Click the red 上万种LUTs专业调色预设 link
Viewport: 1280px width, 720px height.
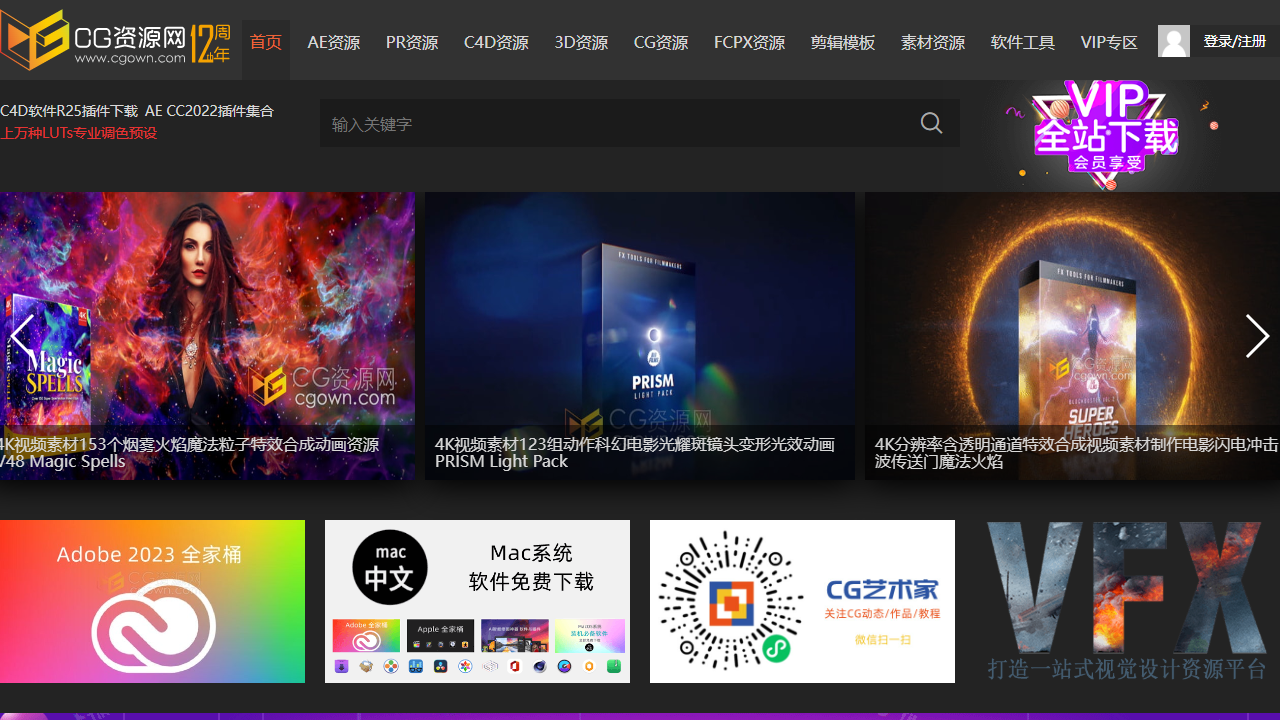[79, 133]
